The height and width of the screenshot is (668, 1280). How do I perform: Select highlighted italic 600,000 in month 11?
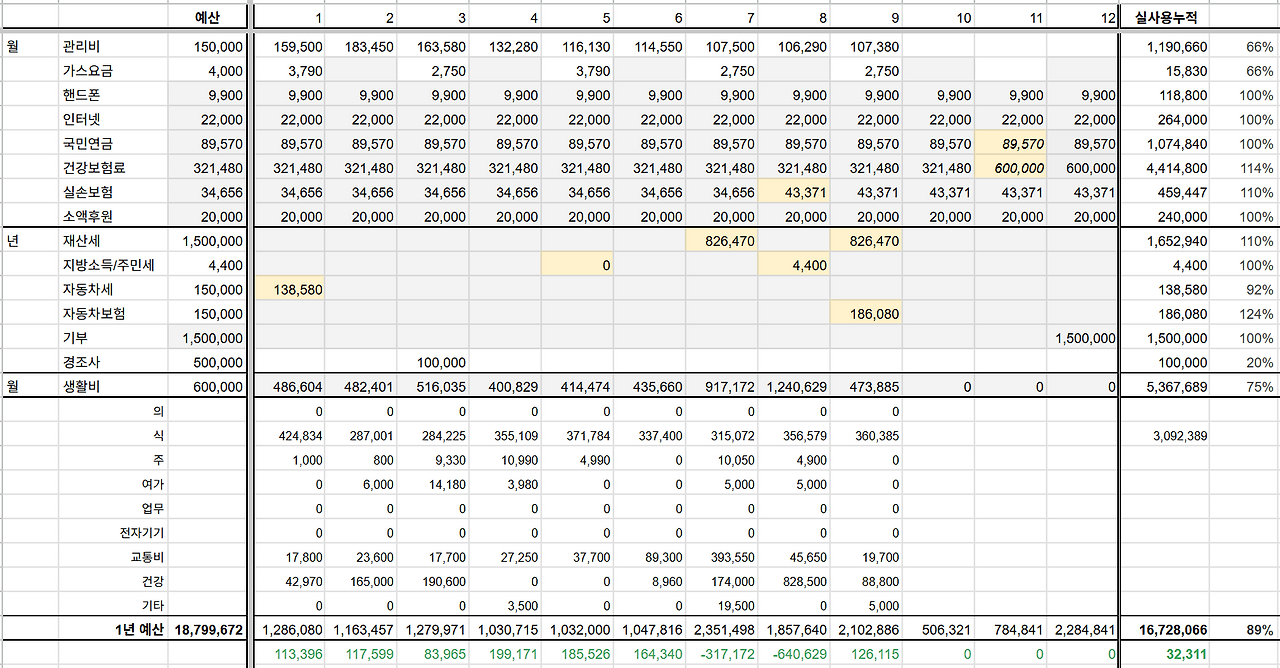pos(1019,168)
